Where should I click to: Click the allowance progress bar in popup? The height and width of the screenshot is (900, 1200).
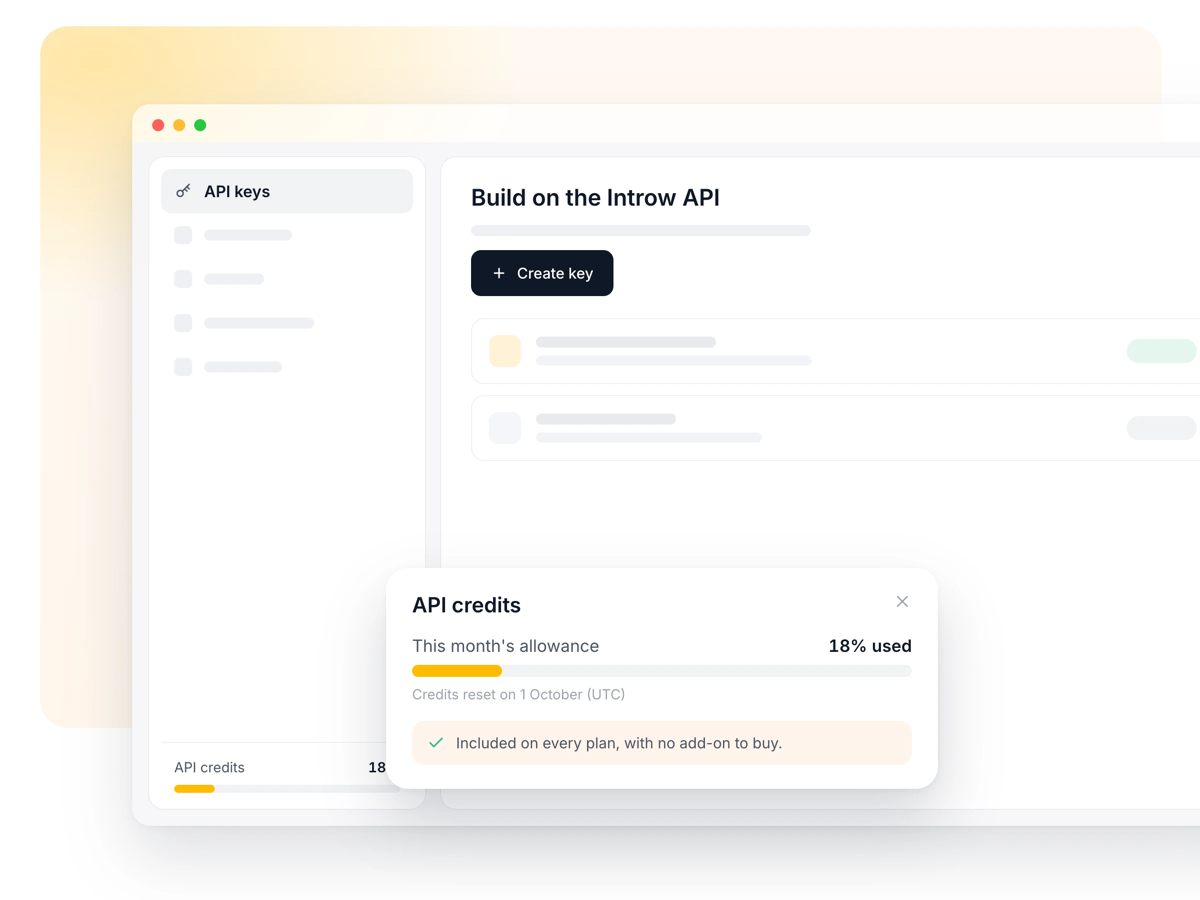pyautogui.click(x=662, y=671)
